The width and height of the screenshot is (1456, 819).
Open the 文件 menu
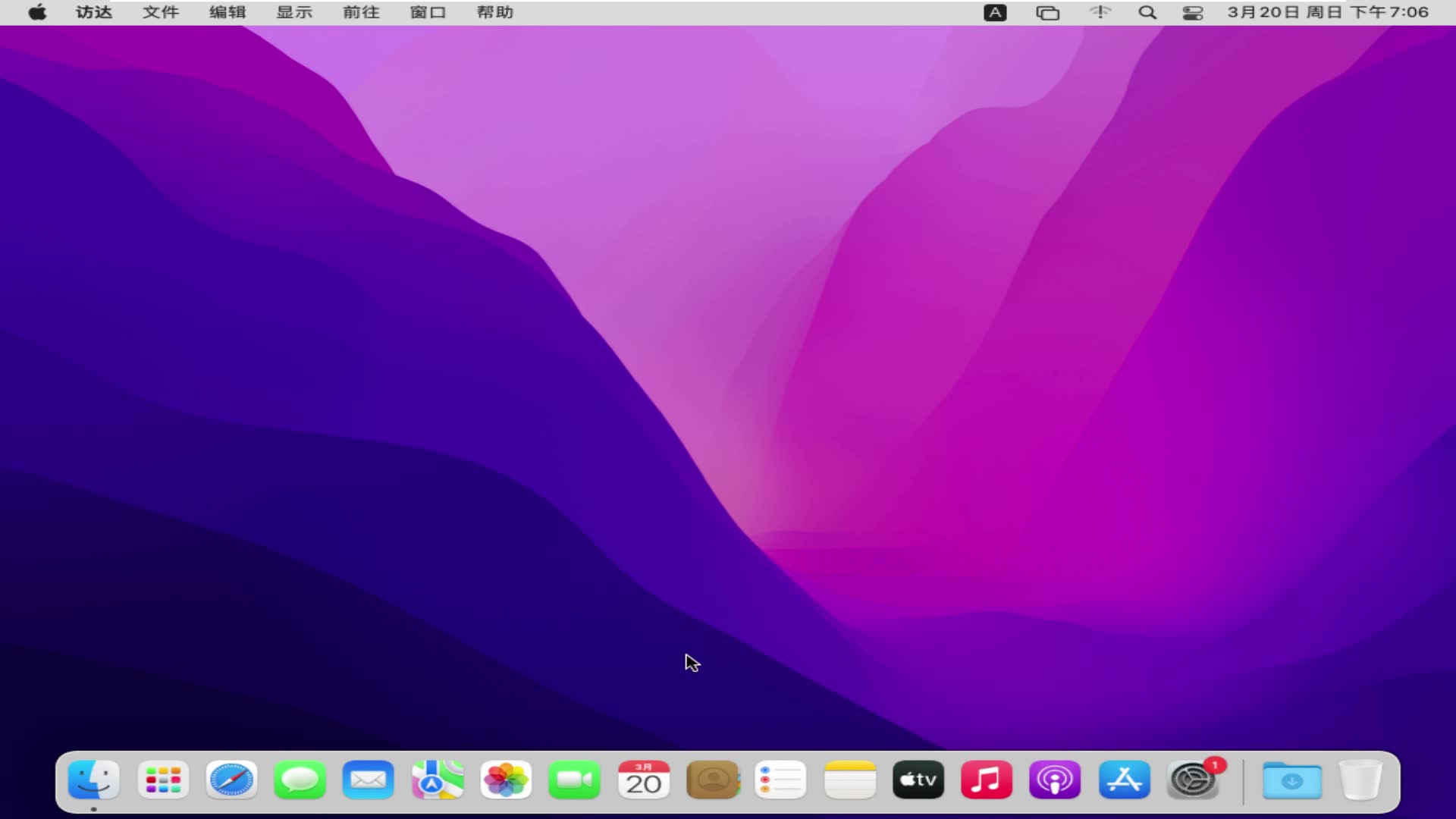pyautogui.click(x=161, y=12)
